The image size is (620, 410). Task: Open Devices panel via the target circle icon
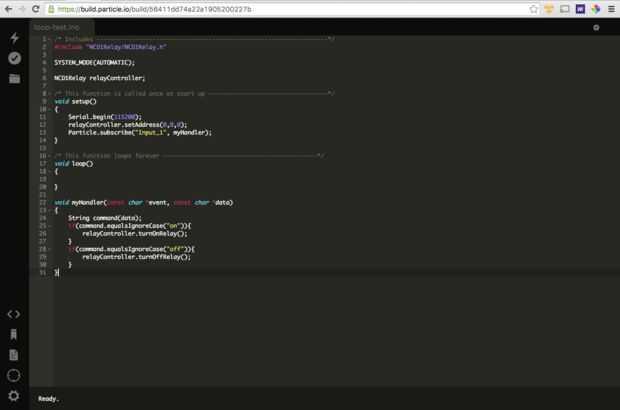tap(14, 375)
